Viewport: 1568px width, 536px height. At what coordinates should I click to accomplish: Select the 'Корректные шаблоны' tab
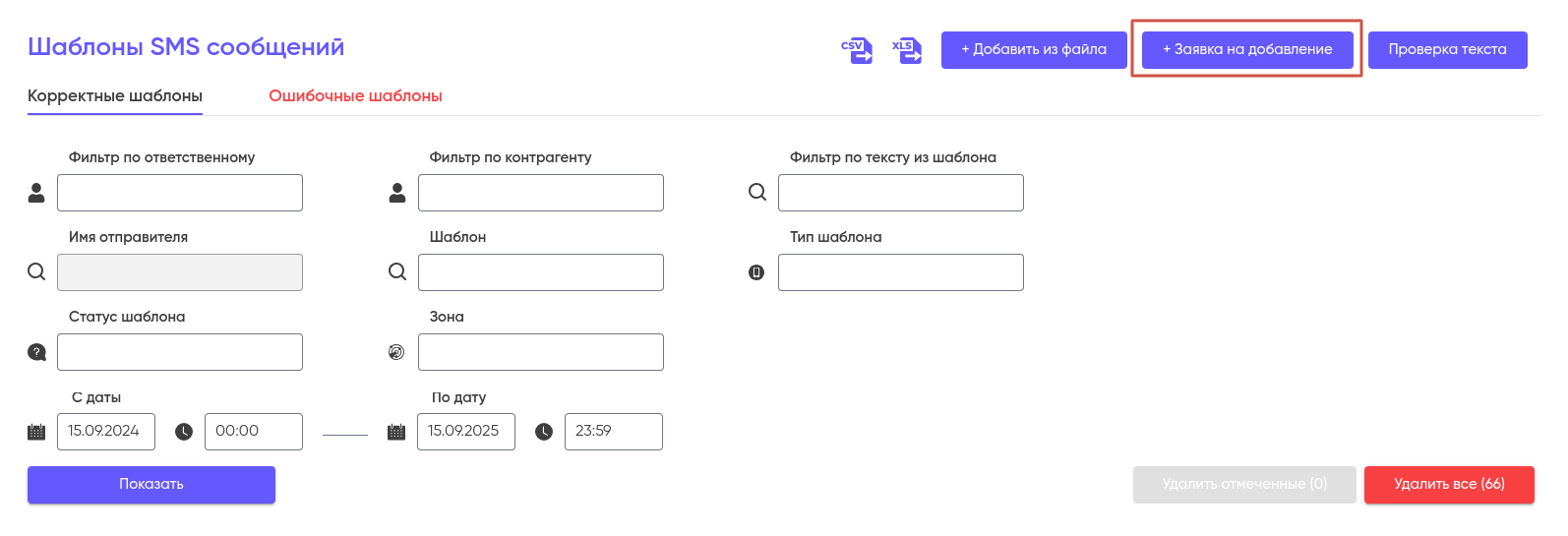pos(115,96)
